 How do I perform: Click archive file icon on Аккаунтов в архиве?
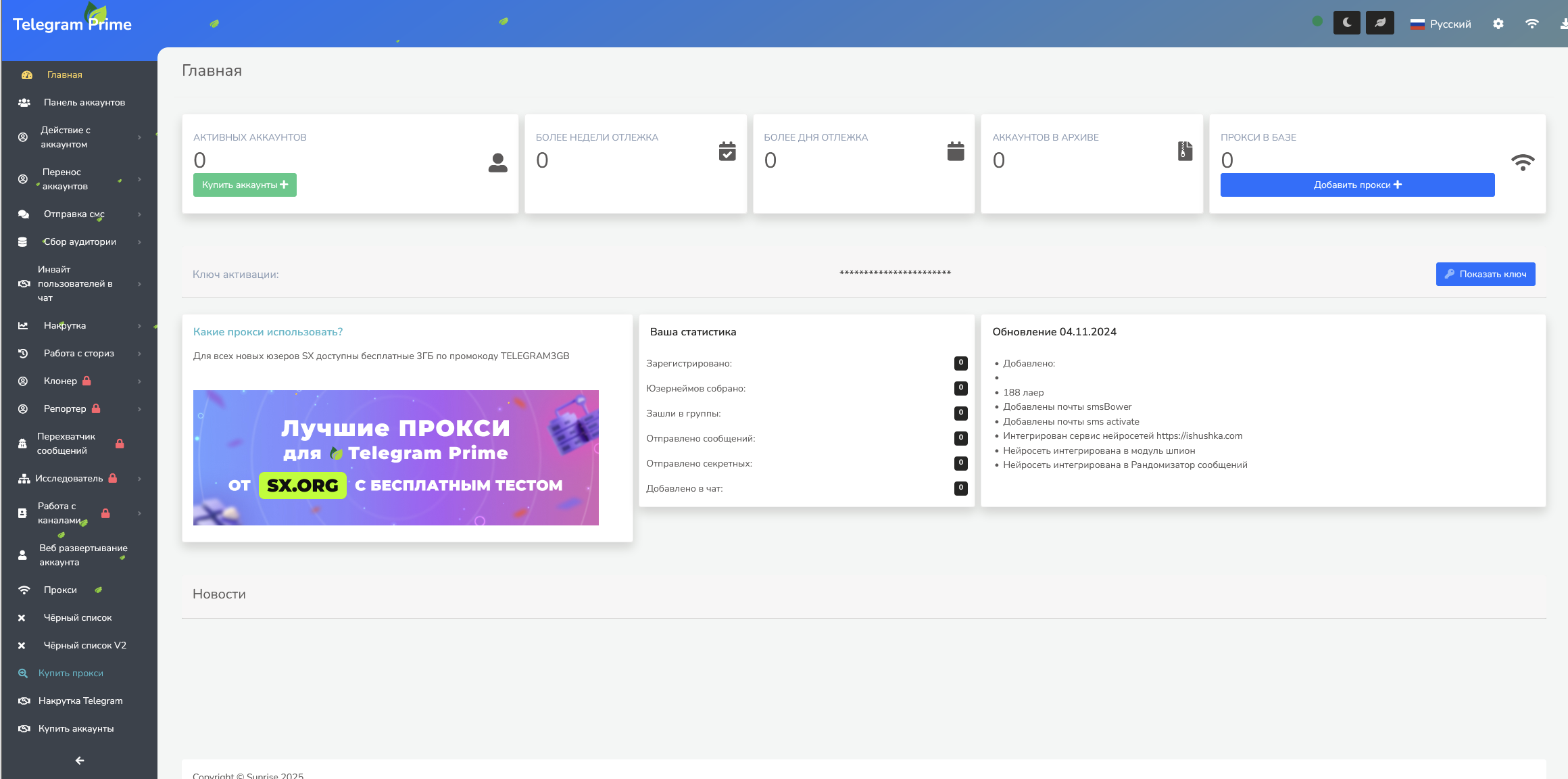(x=1185, y=151)
